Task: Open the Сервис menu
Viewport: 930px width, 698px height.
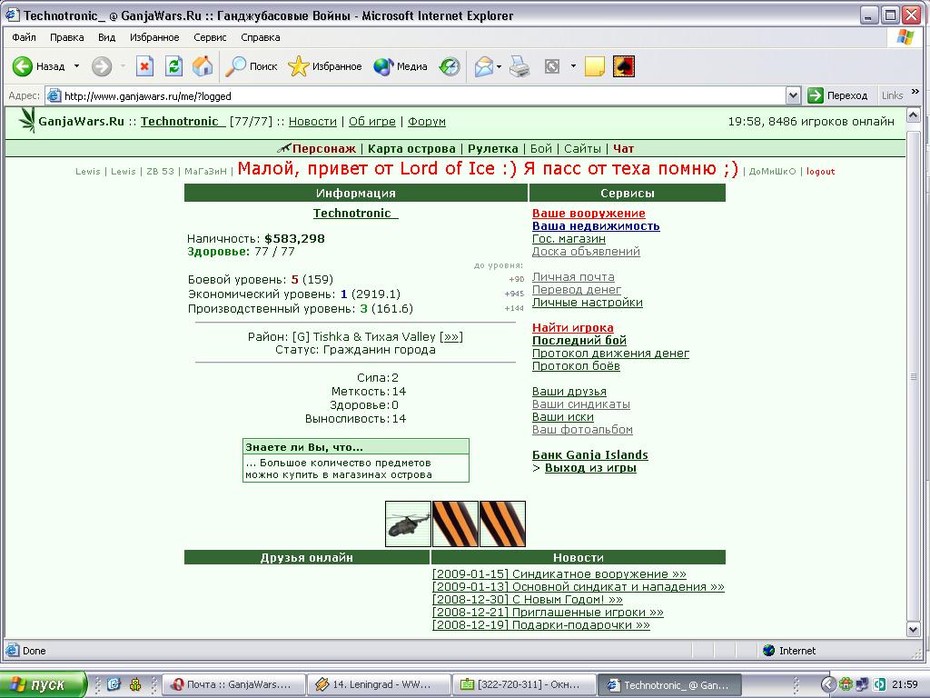Action: 210,37
